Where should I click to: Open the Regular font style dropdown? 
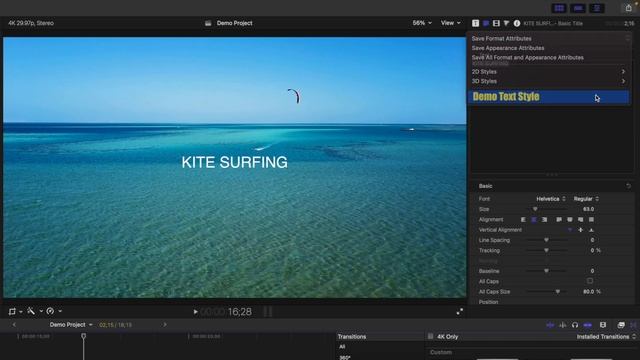coord(586,199)
